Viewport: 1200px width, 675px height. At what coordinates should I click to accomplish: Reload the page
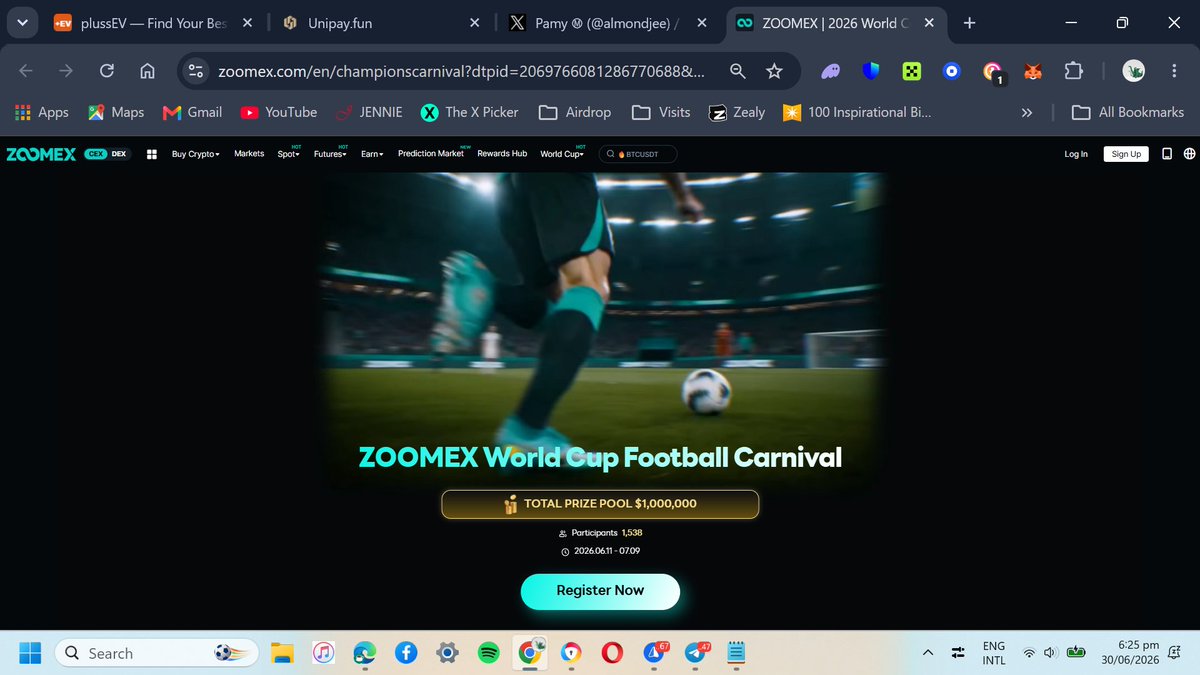[x=107, y=71]
